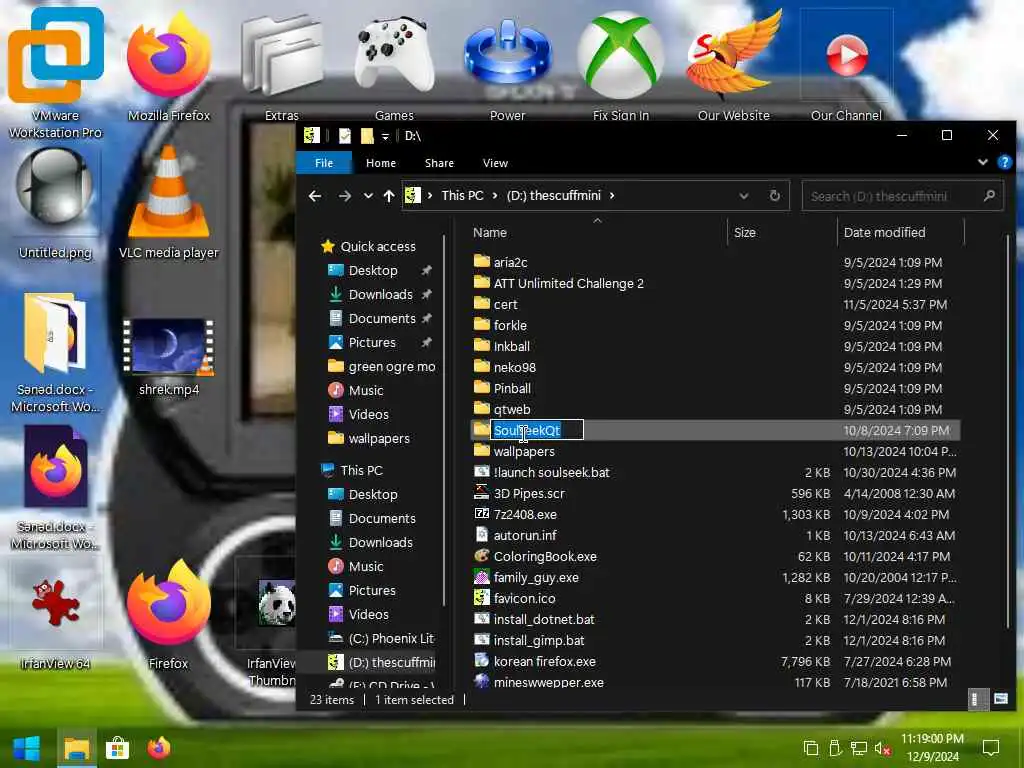Viewport: 1024px width, 768px height.
Task: Select ATT Unlimited Challenge 2 folder
Action: (559, 283)
